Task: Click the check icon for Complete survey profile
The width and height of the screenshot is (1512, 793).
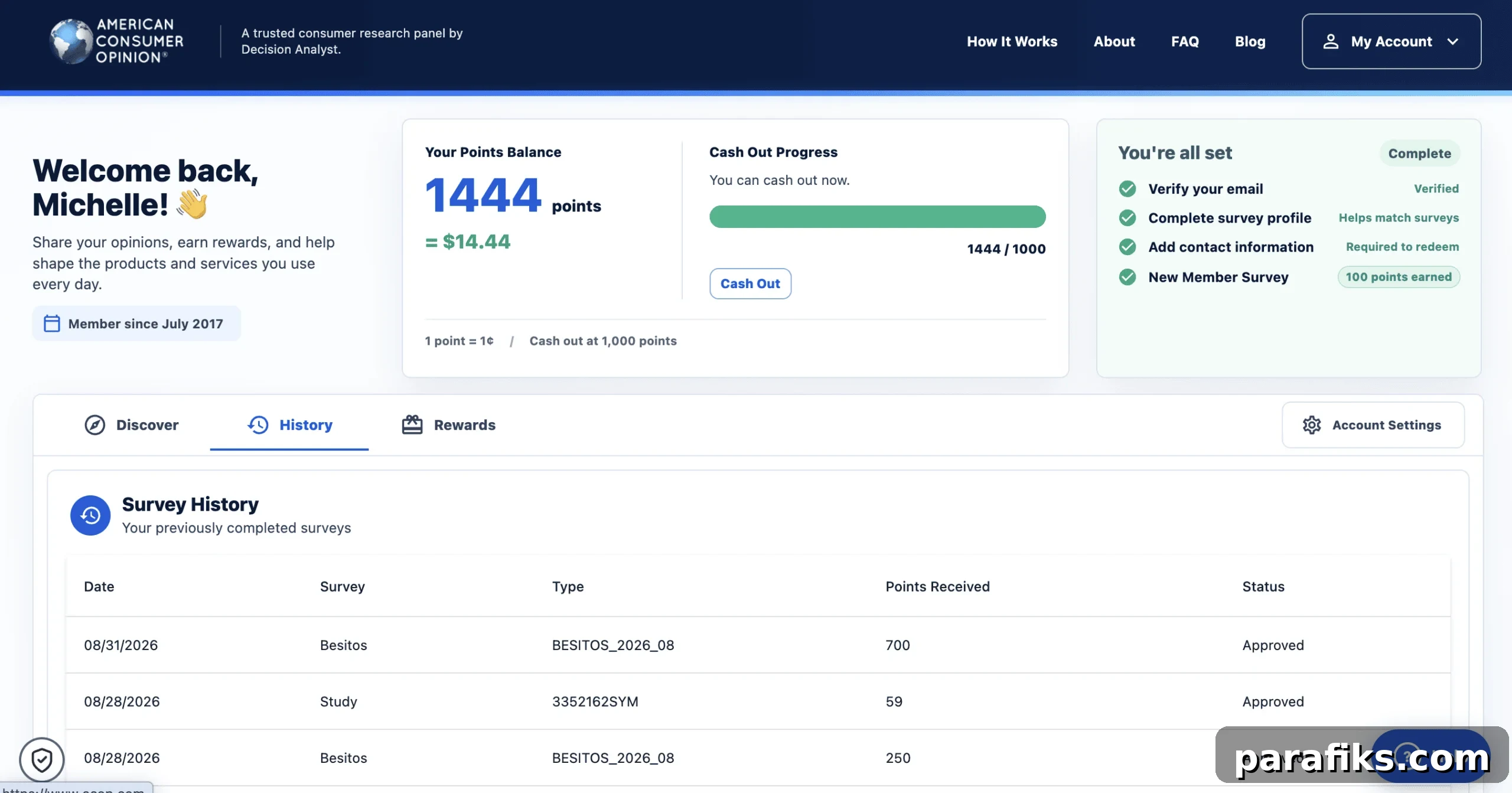Action: click(x=1127, y=218)
